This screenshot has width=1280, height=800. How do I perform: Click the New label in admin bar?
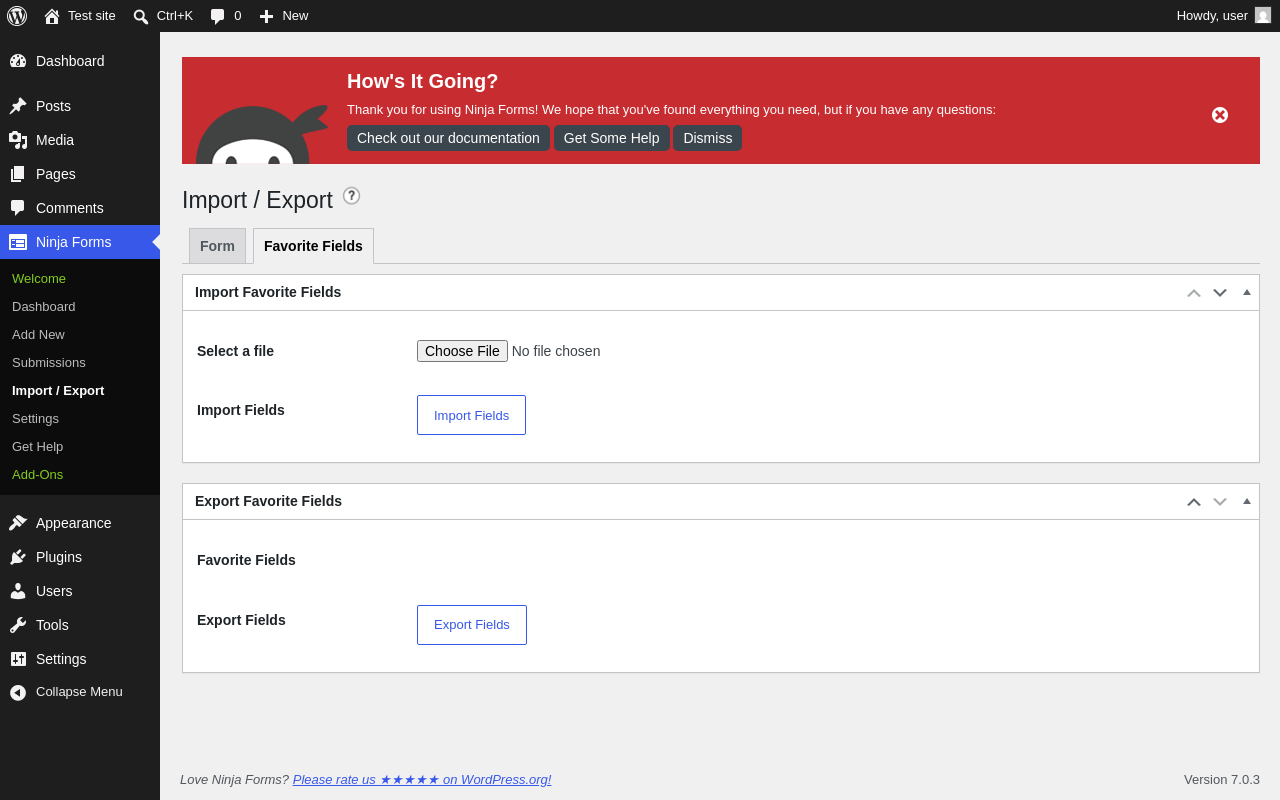point(295,15)
